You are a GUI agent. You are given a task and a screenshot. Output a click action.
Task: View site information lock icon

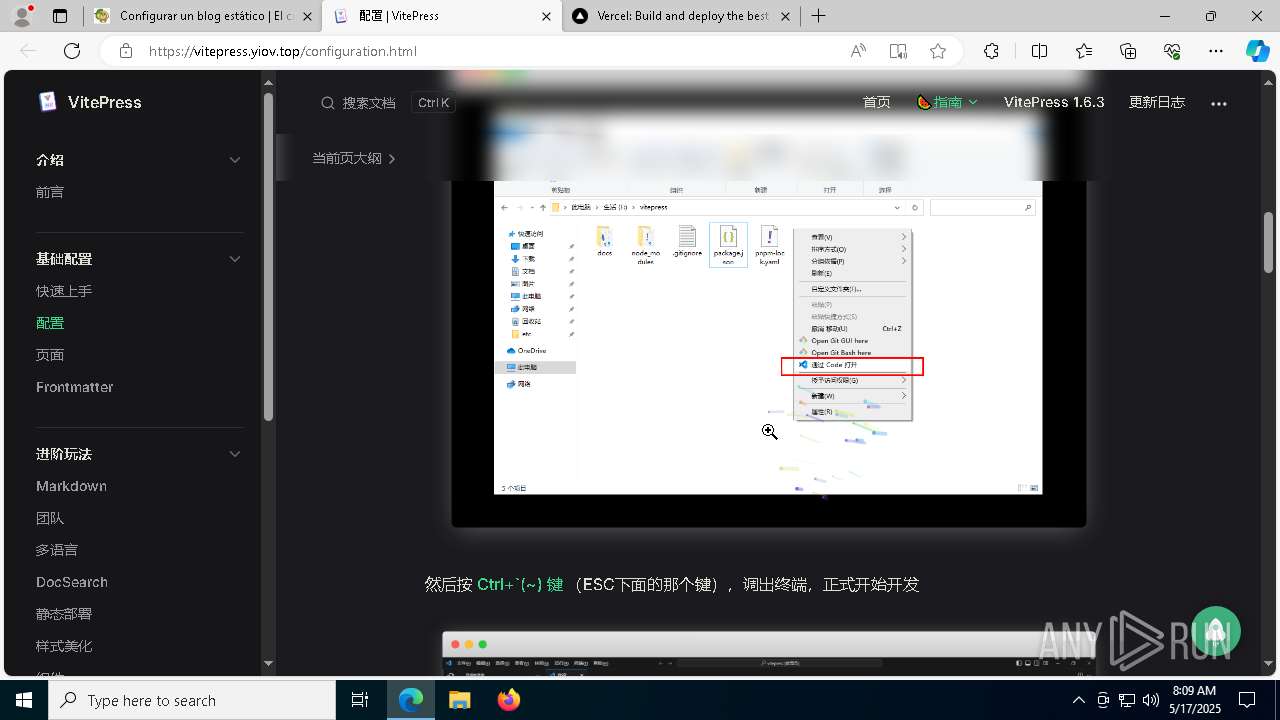[125, 51]
